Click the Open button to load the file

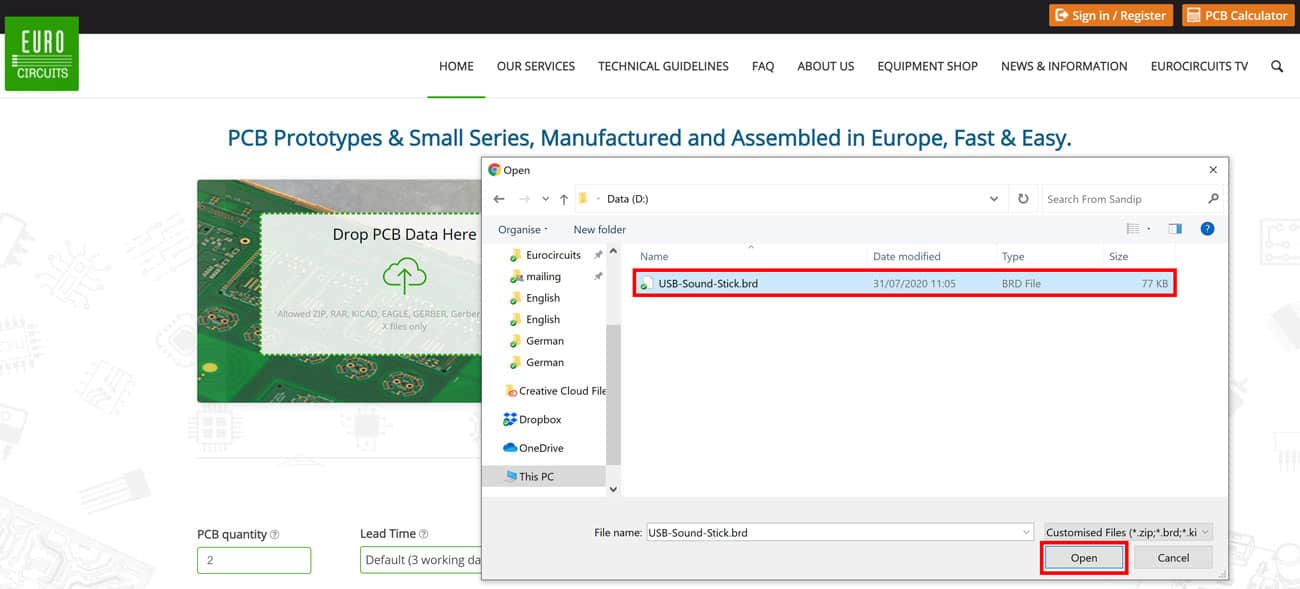(1083, 557)
